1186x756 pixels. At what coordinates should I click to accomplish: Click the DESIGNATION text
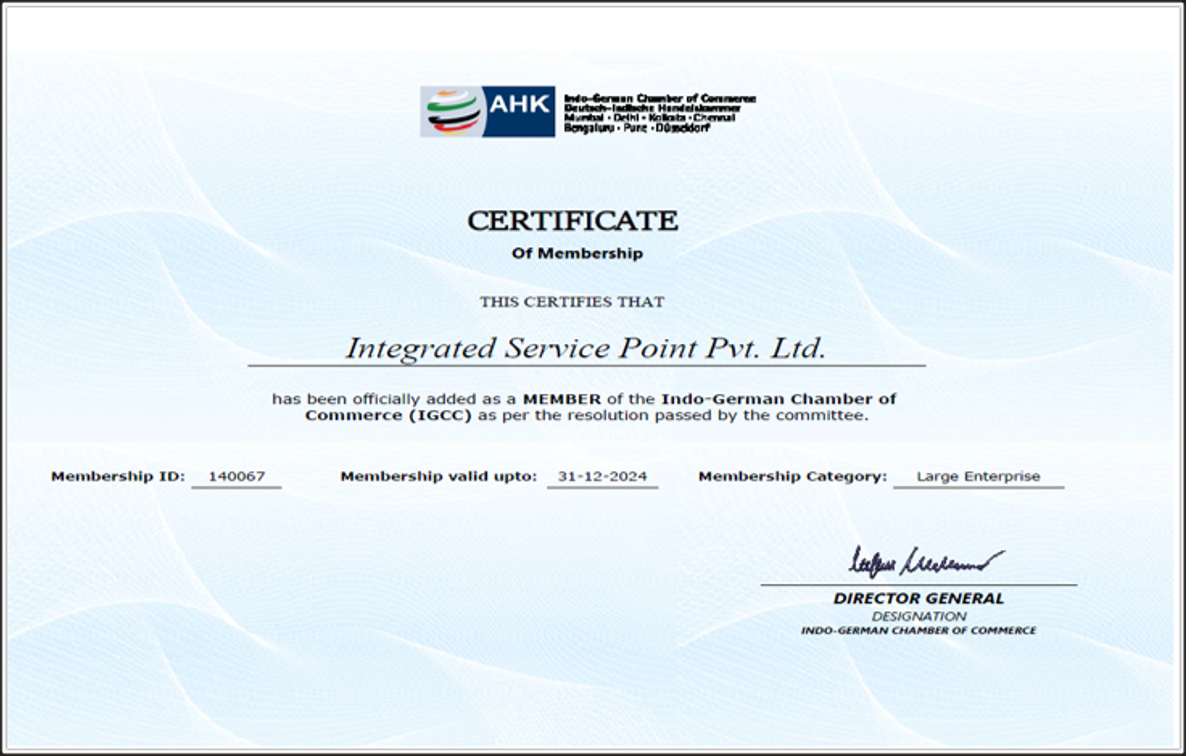click(918, 616)
